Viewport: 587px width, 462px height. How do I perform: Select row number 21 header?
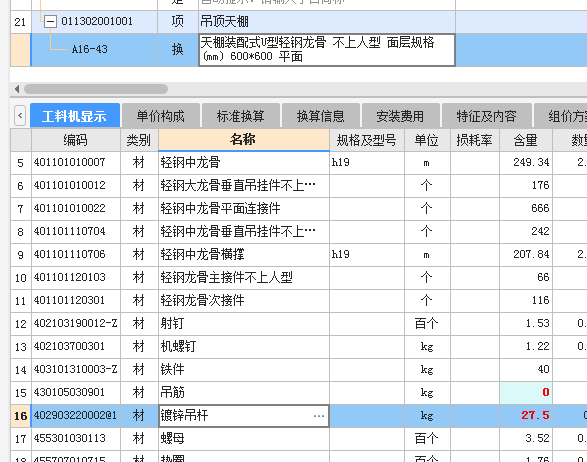(20, 21)
